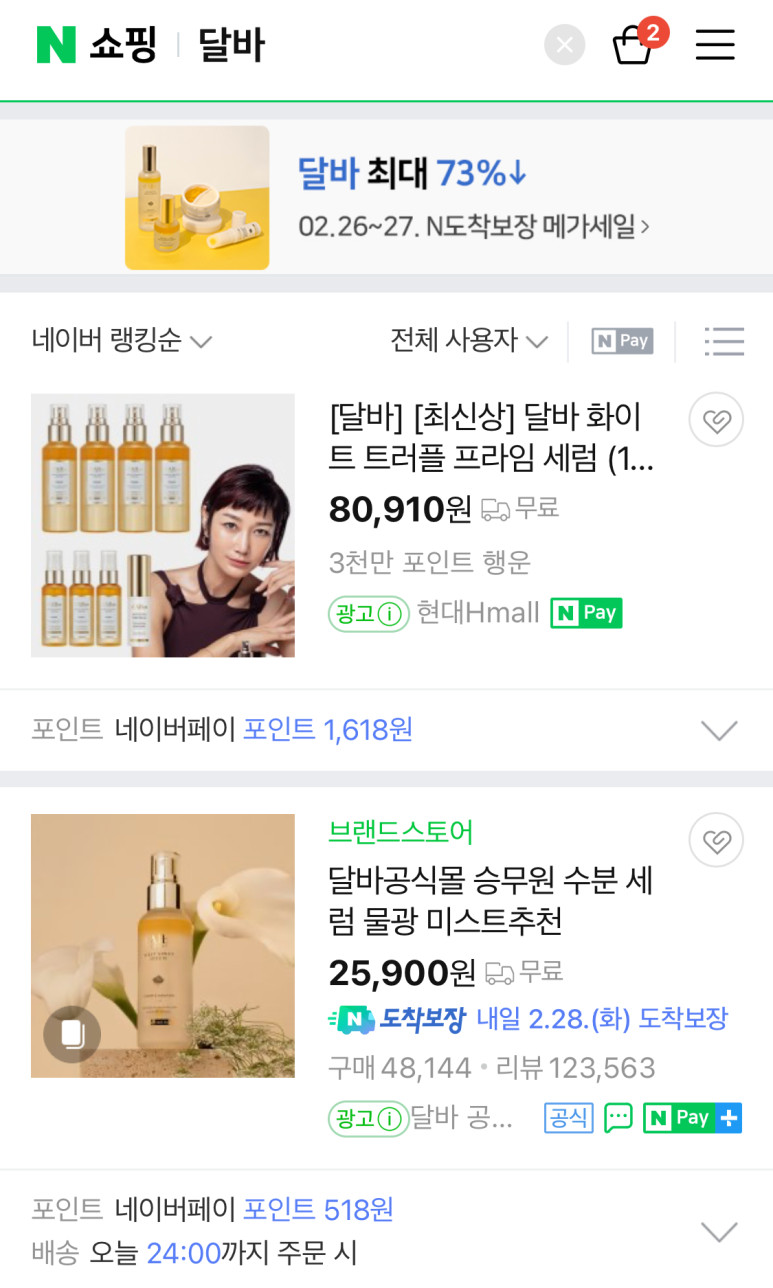Open the hamburger menu
Screen dimensions: 773x1288
[x=715, y=45]
